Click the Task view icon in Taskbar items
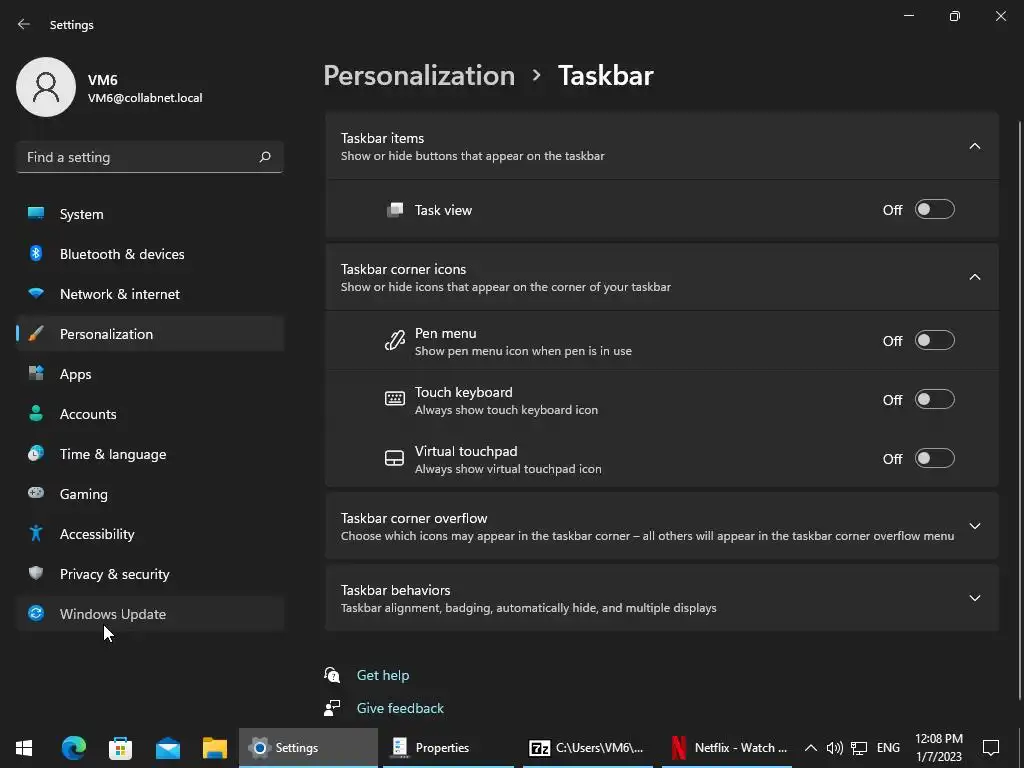Viewport: 1024px width, 768px height. click(x=394, y=210)
